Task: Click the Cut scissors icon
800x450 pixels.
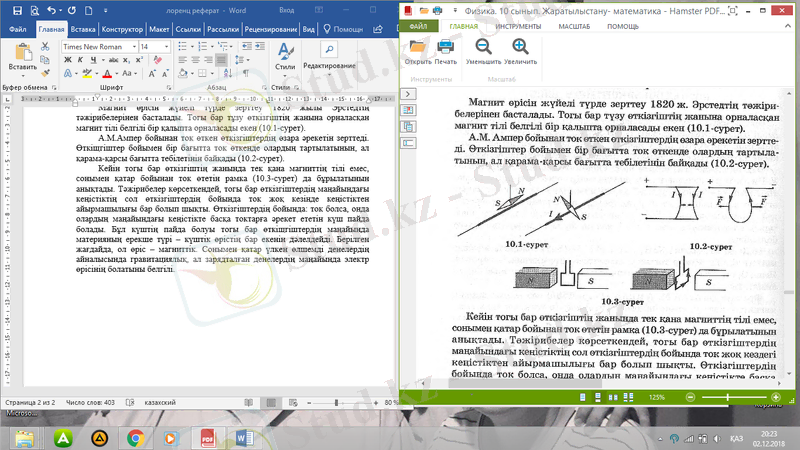Action: [x=47, y=46]
